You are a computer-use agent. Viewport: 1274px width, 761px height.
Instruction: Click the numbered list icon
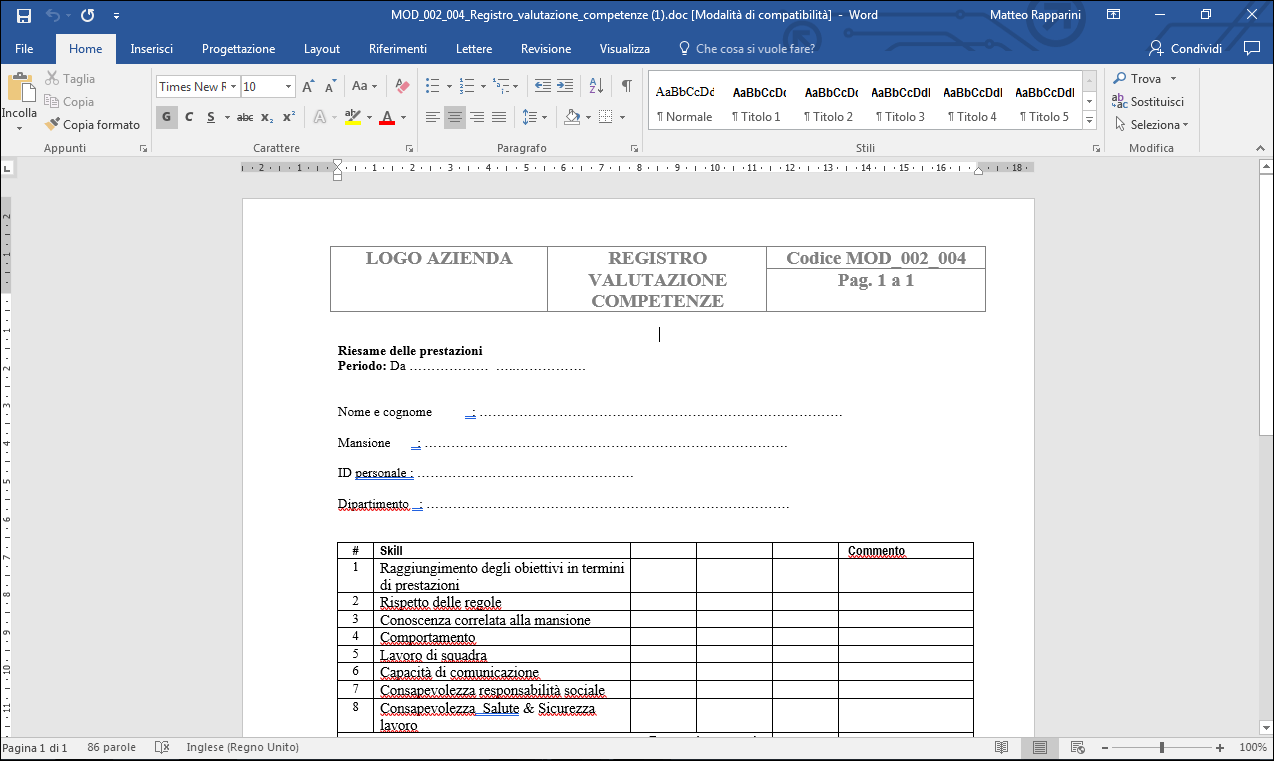pyautogui.click(x=467, y=87)
